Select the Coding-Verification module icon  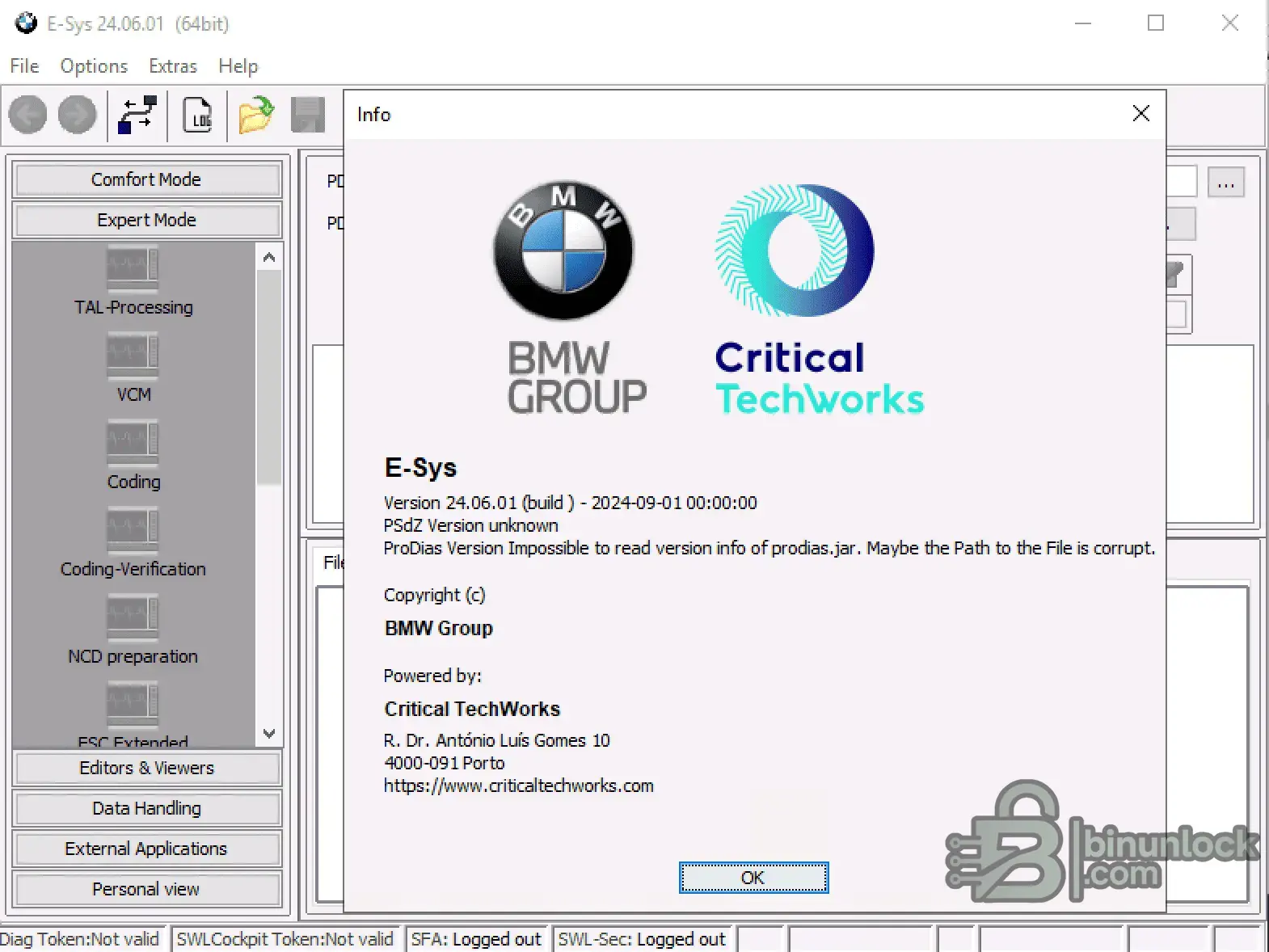(133, 529)
